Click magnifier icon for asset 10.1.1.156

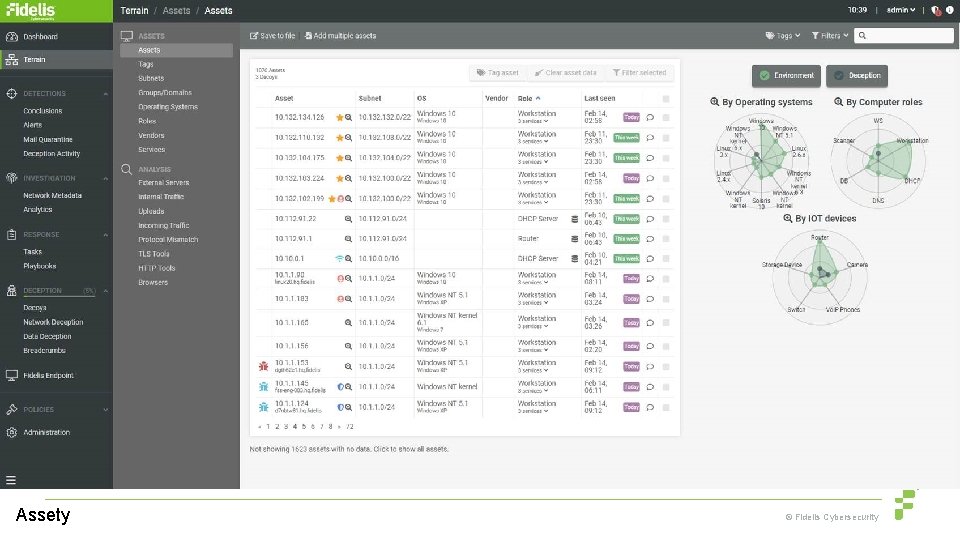pos(348,347)
